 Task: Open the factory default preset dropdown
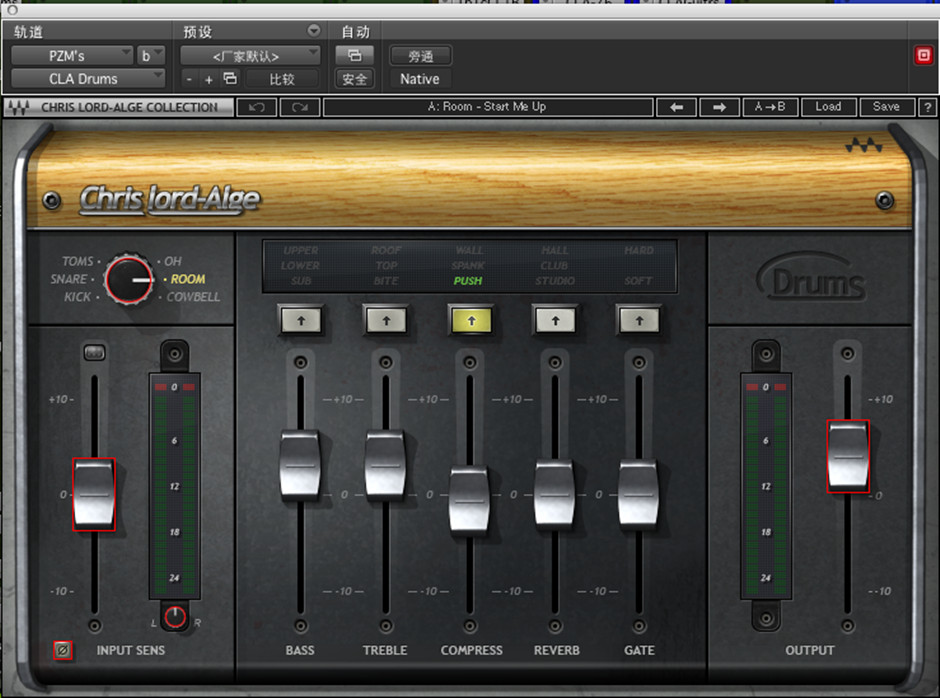pyautogui.click(x=250, y=56)
